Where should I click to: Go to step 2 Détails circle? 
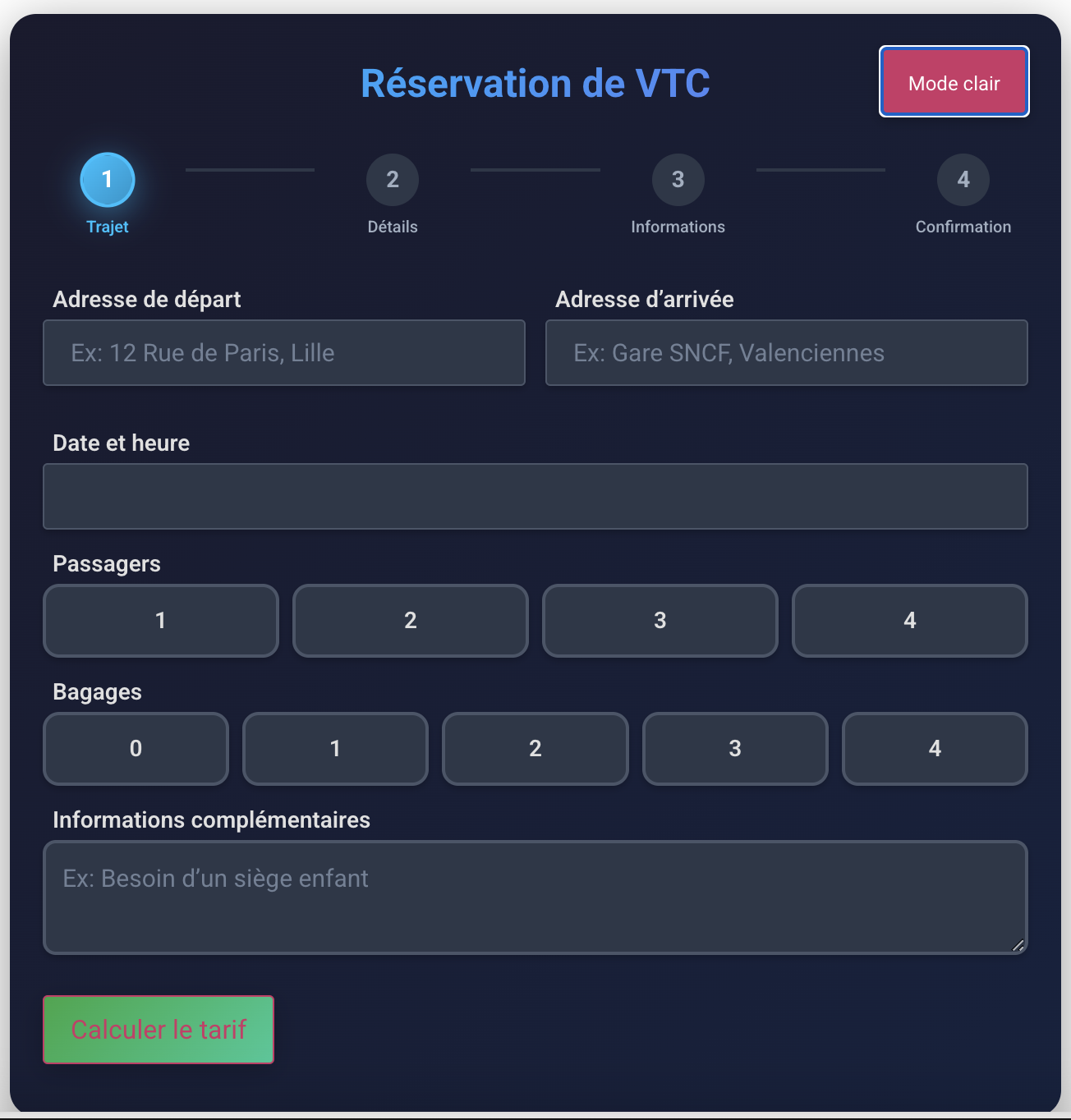pyautogui.click(x=393, y=180)
